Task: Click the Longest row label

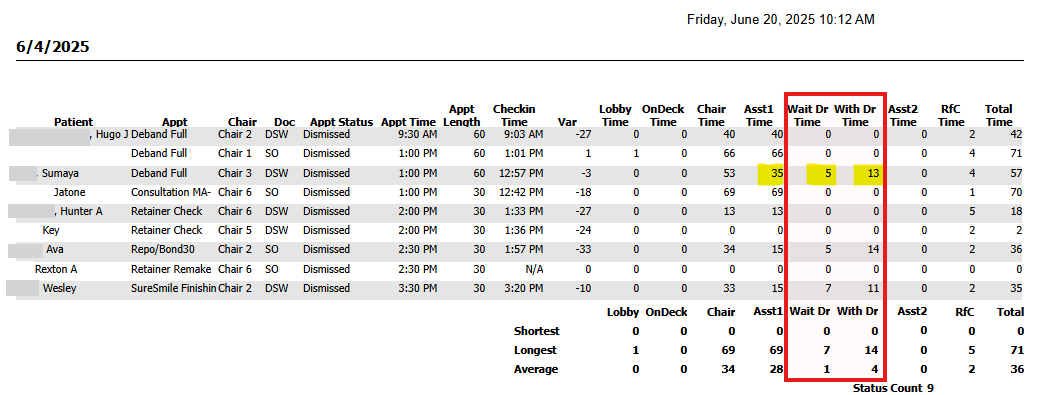Action: point(535,350)
